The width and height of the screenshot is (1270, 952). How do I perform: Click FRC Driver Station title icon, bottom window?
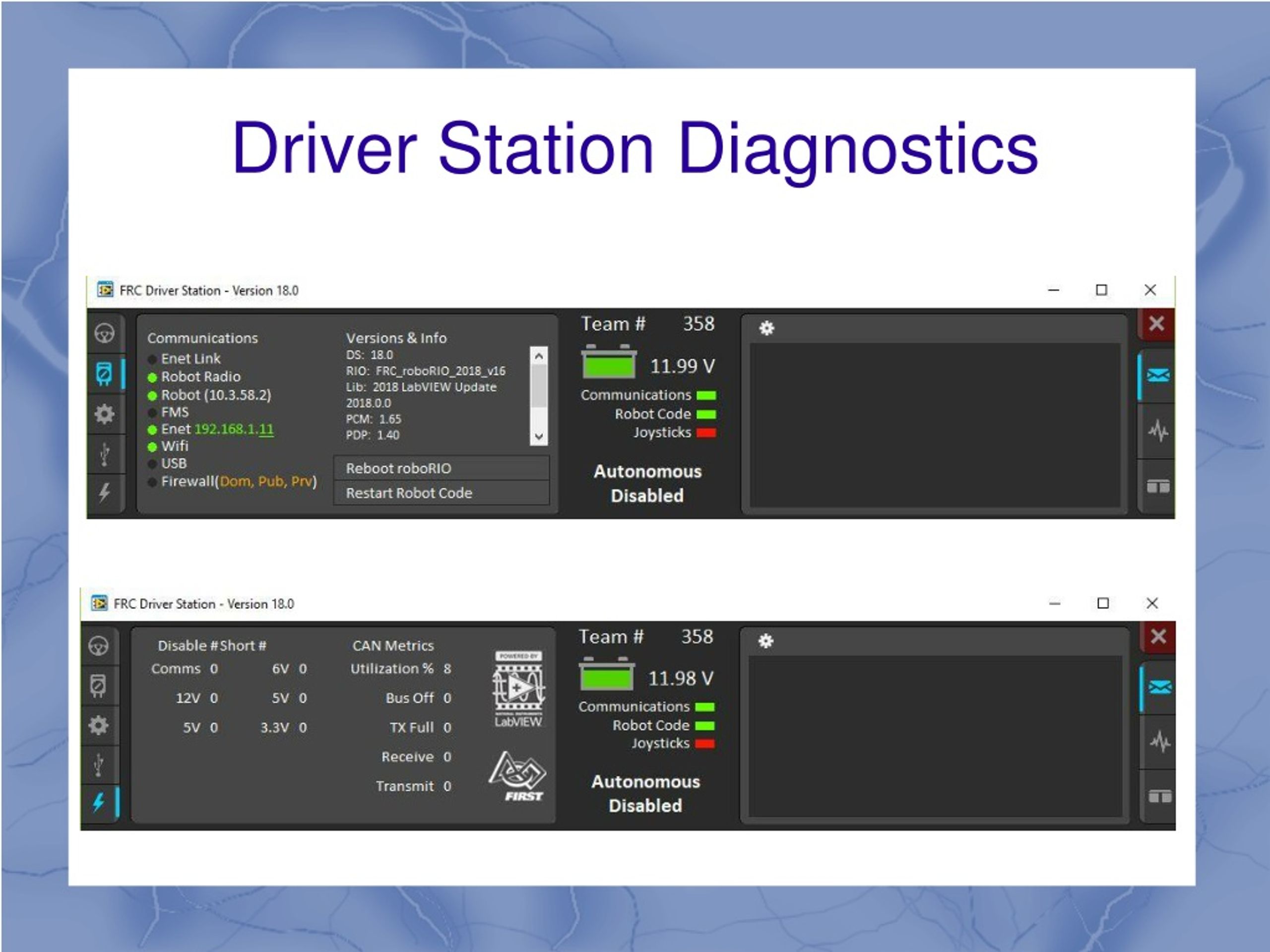coord(99,603)
